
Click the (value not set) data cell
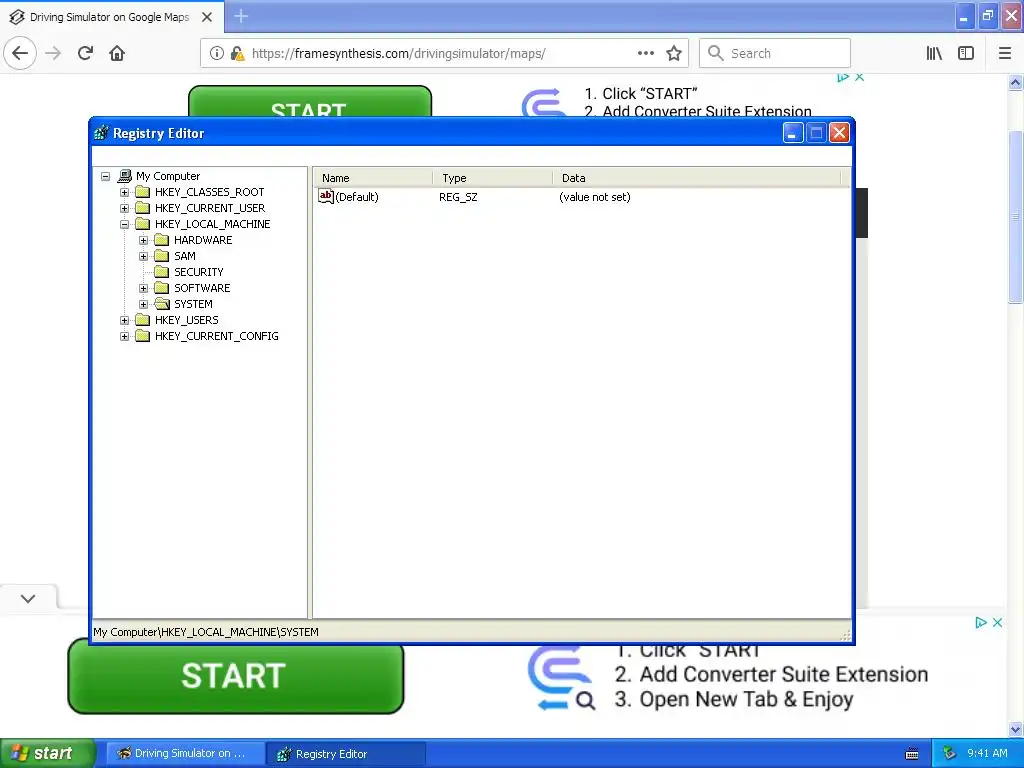[x=594, y=197]
